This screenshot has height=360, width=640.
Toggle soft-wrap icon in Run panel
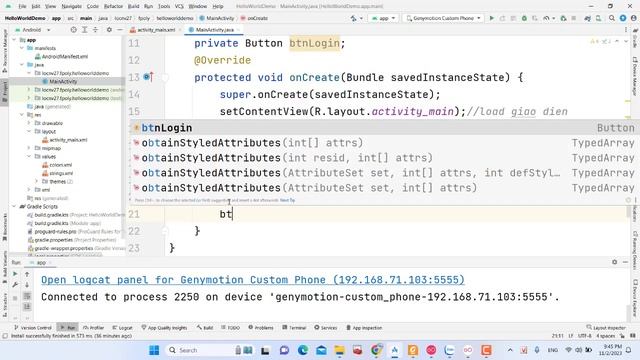tap(27, 296)
